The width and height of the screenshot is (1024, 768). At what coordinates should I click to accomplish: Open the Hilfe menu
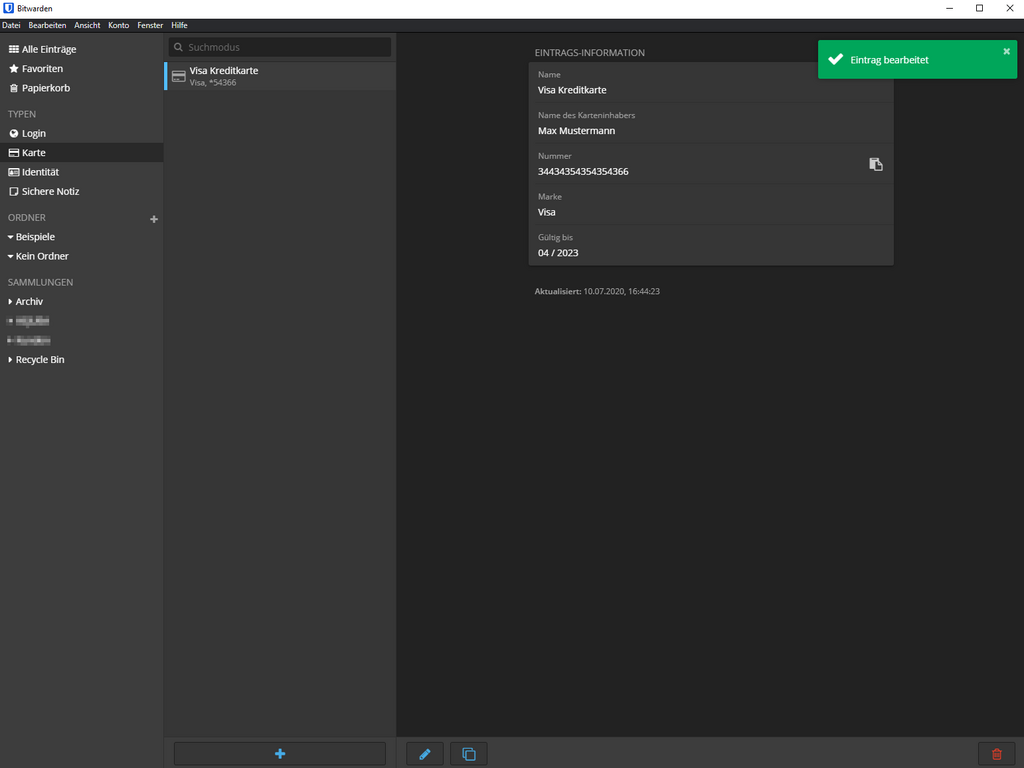click(180, 25)
